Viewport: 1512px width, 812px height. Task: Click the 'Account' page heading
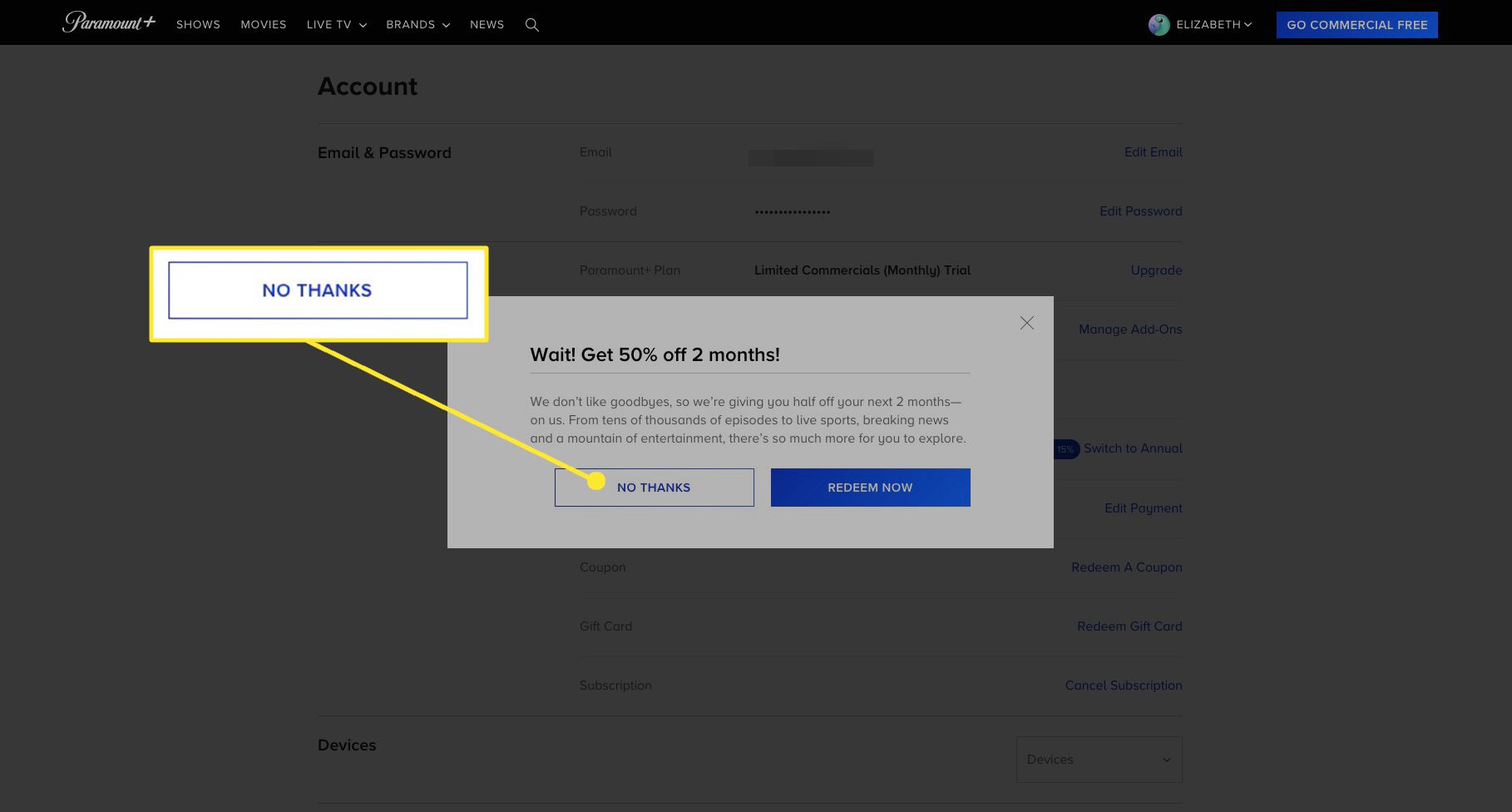[x=368, y=87]
